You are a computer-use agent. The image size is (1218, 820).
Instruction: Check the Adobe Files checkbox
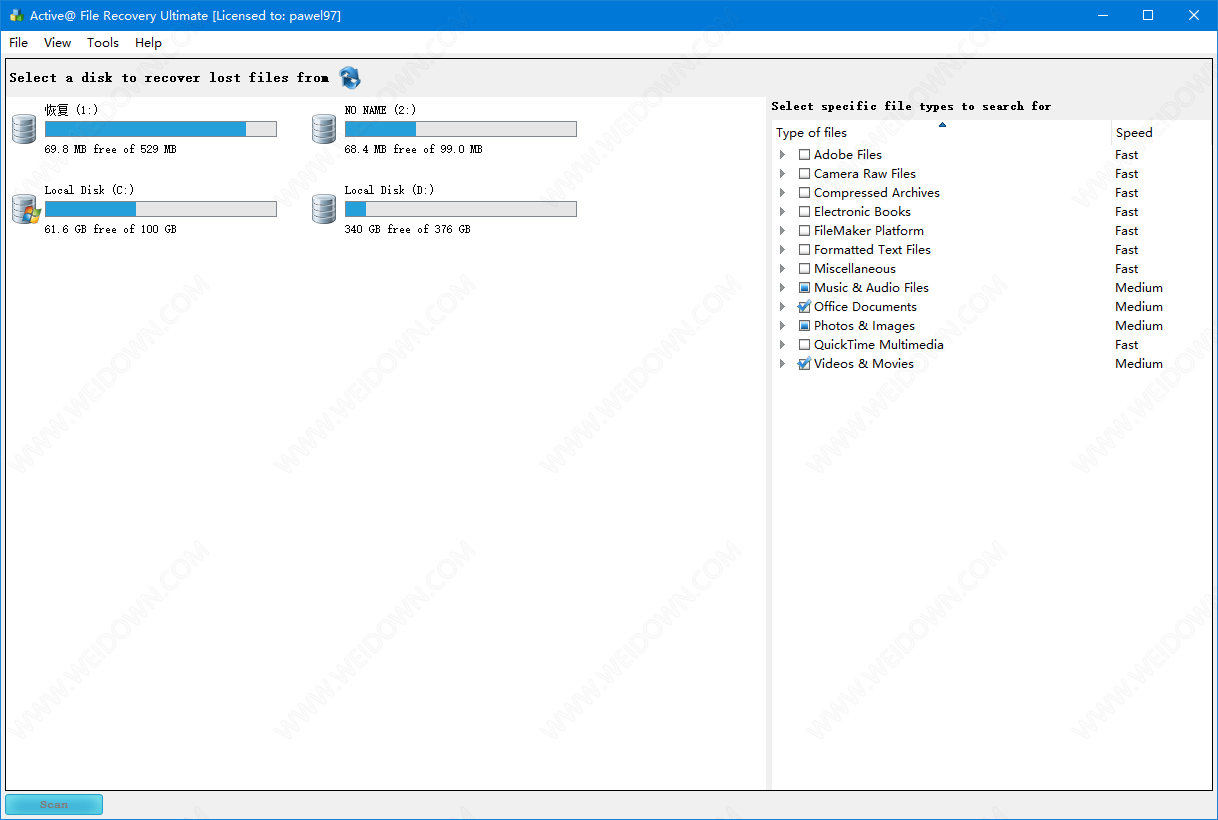coord(804,155)
